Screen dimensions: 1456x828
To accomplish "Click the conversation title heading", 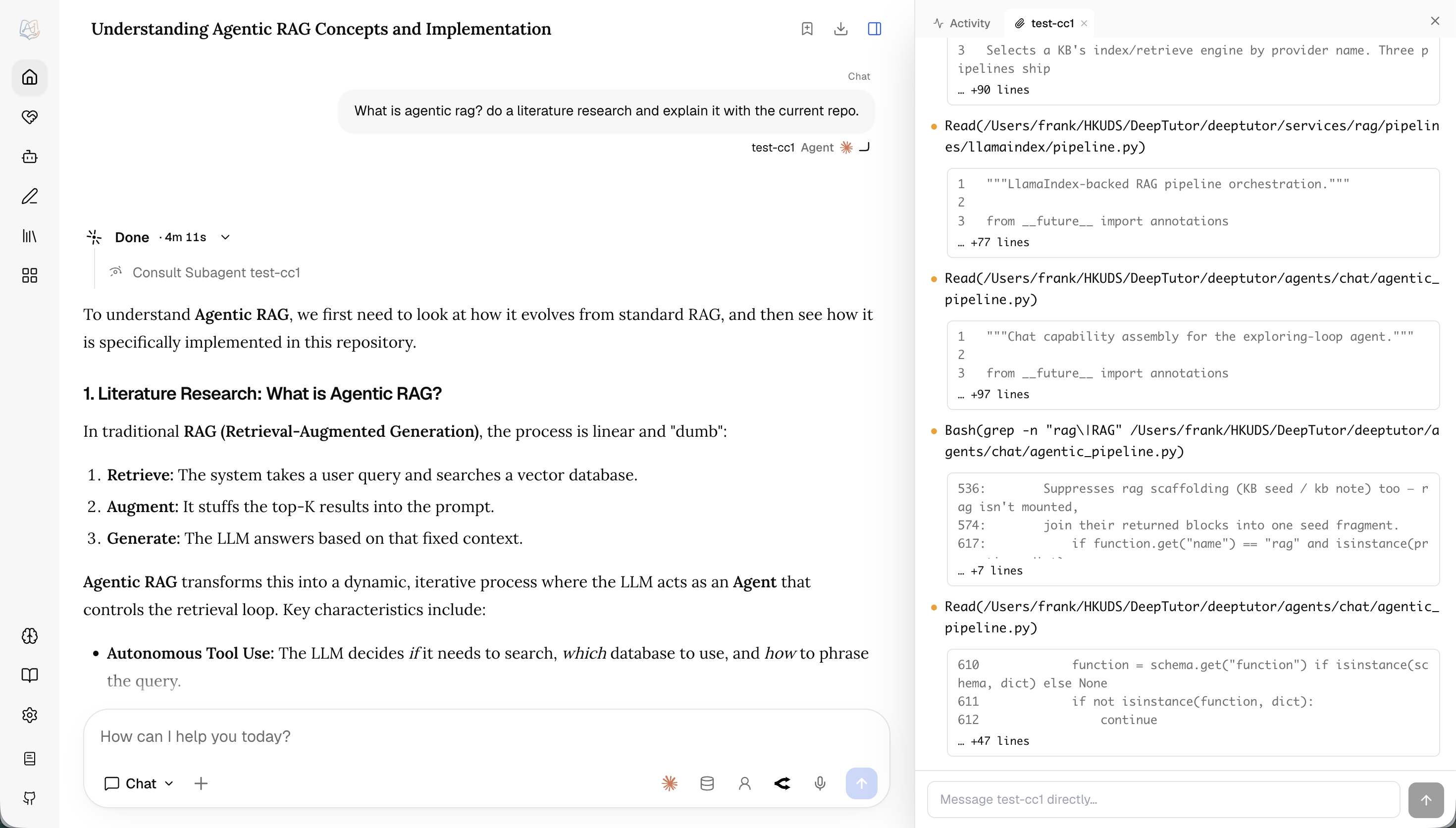I will click(x=321, y=28).
